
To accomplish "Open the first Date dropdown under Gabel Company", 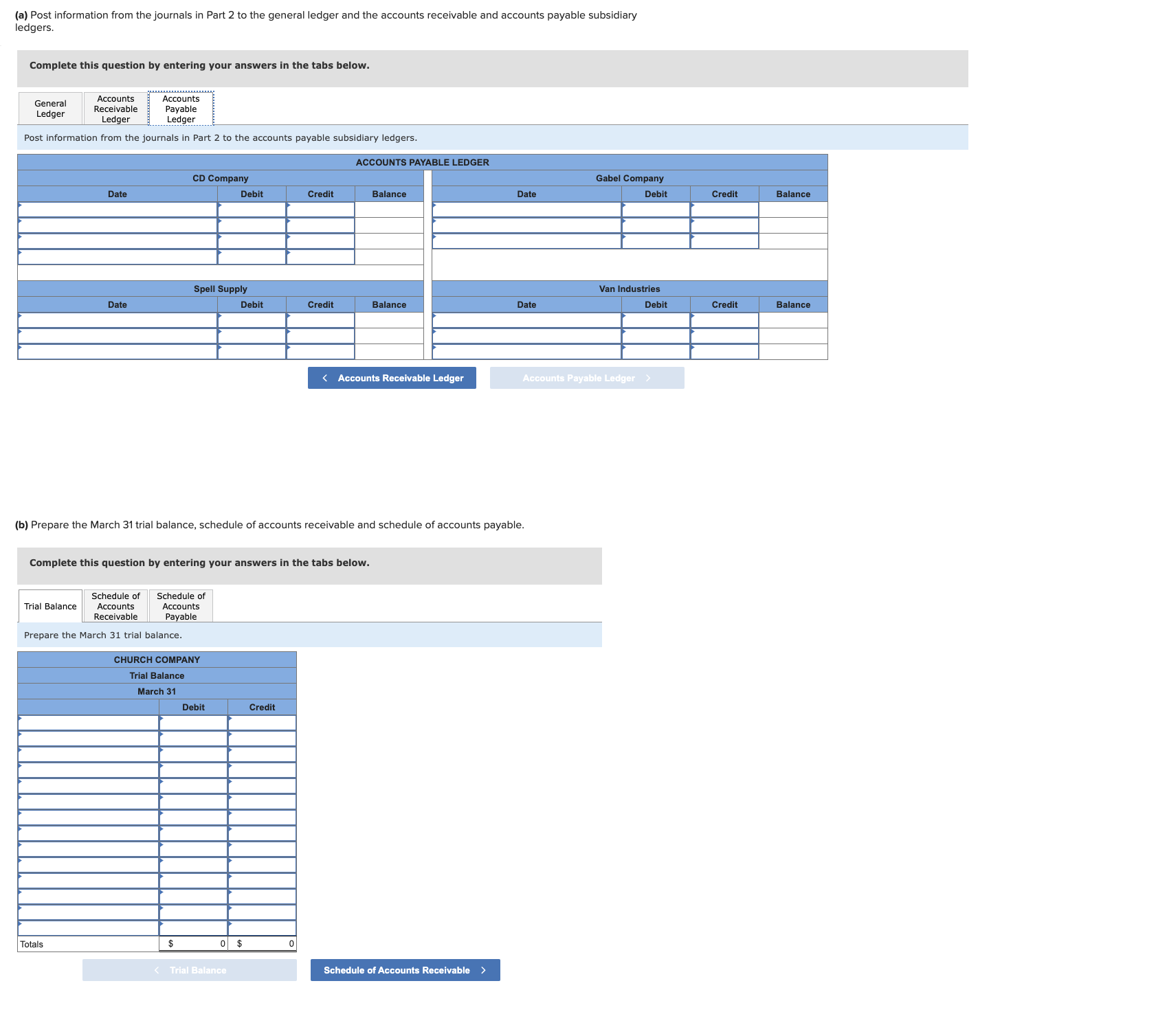I will tap(526, 207).
